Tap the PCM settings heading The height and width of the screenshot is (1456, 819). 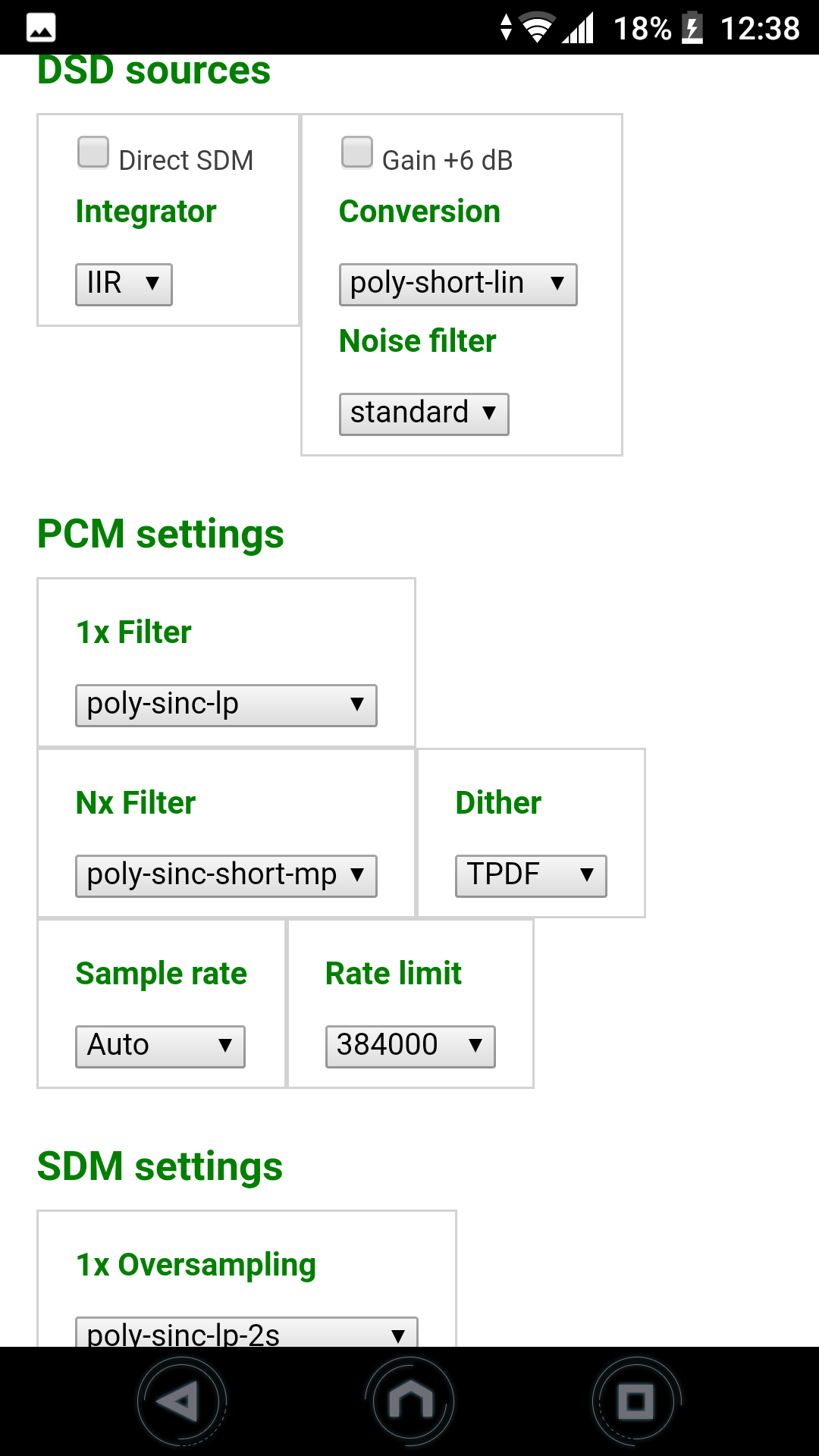161,534
